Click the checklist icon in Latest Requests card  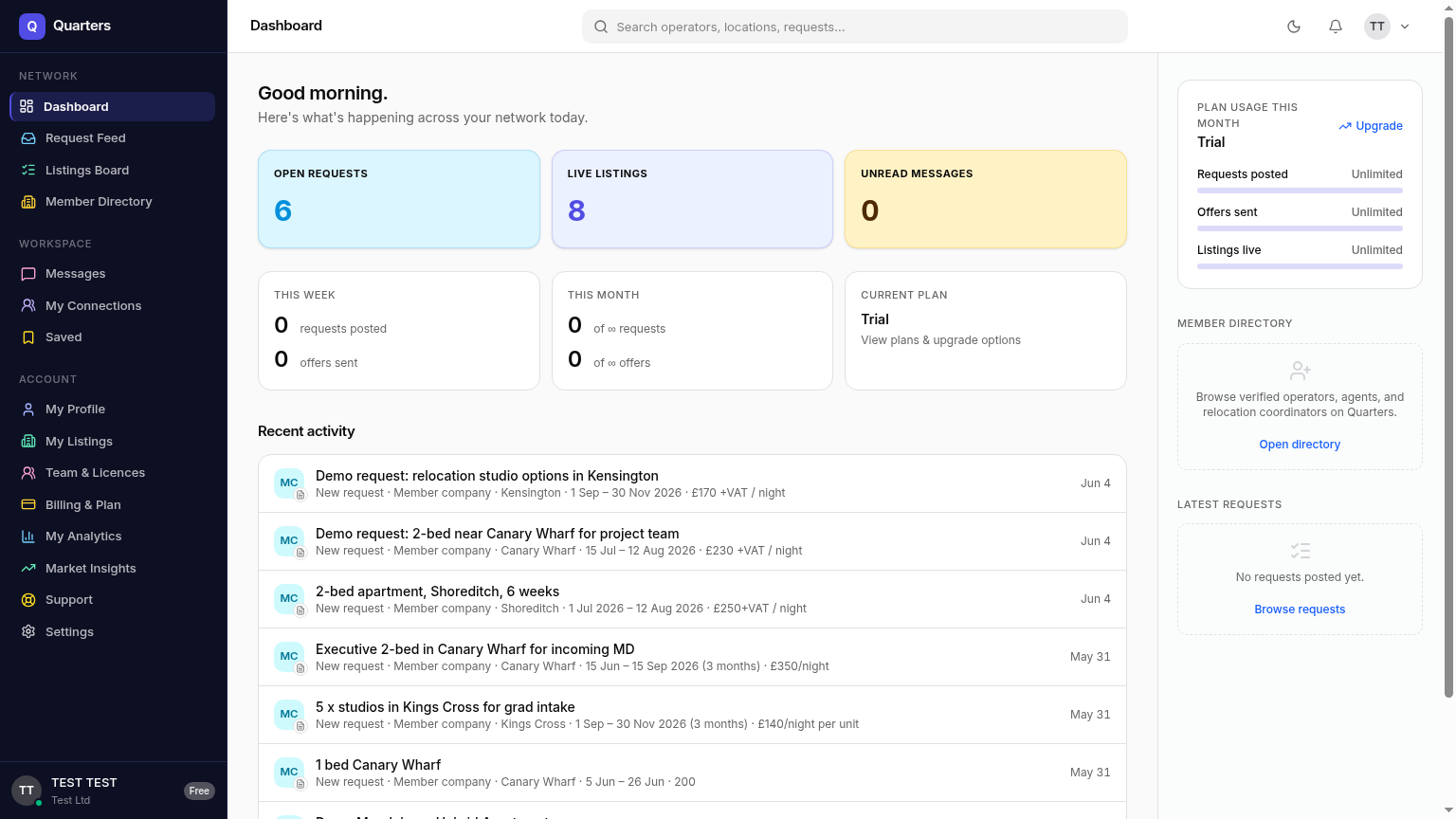coord(1301,551)
